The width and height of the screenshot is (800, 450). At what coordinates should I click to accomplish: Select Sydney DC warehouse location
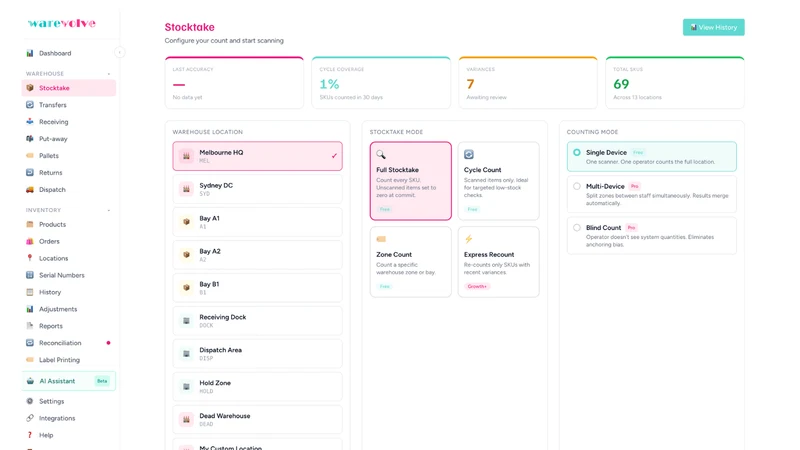point(258,189)
